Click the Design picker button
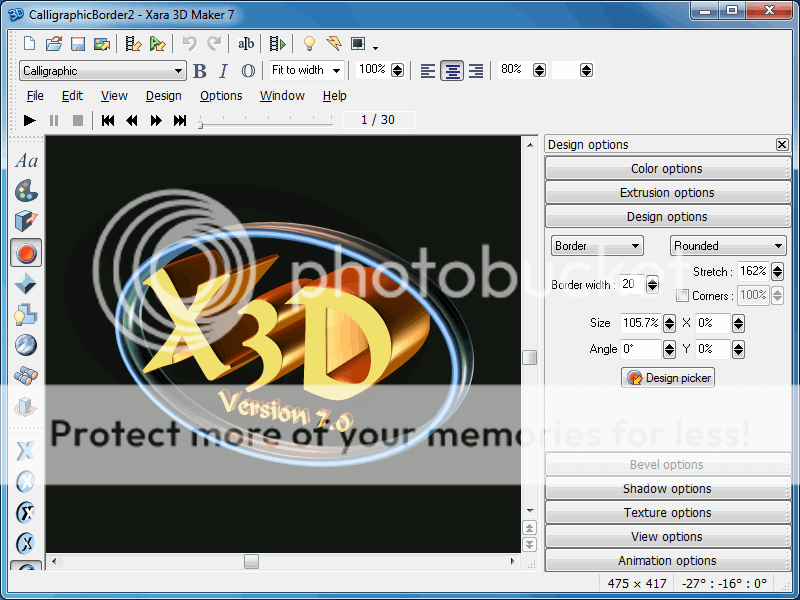 (668, 378)
